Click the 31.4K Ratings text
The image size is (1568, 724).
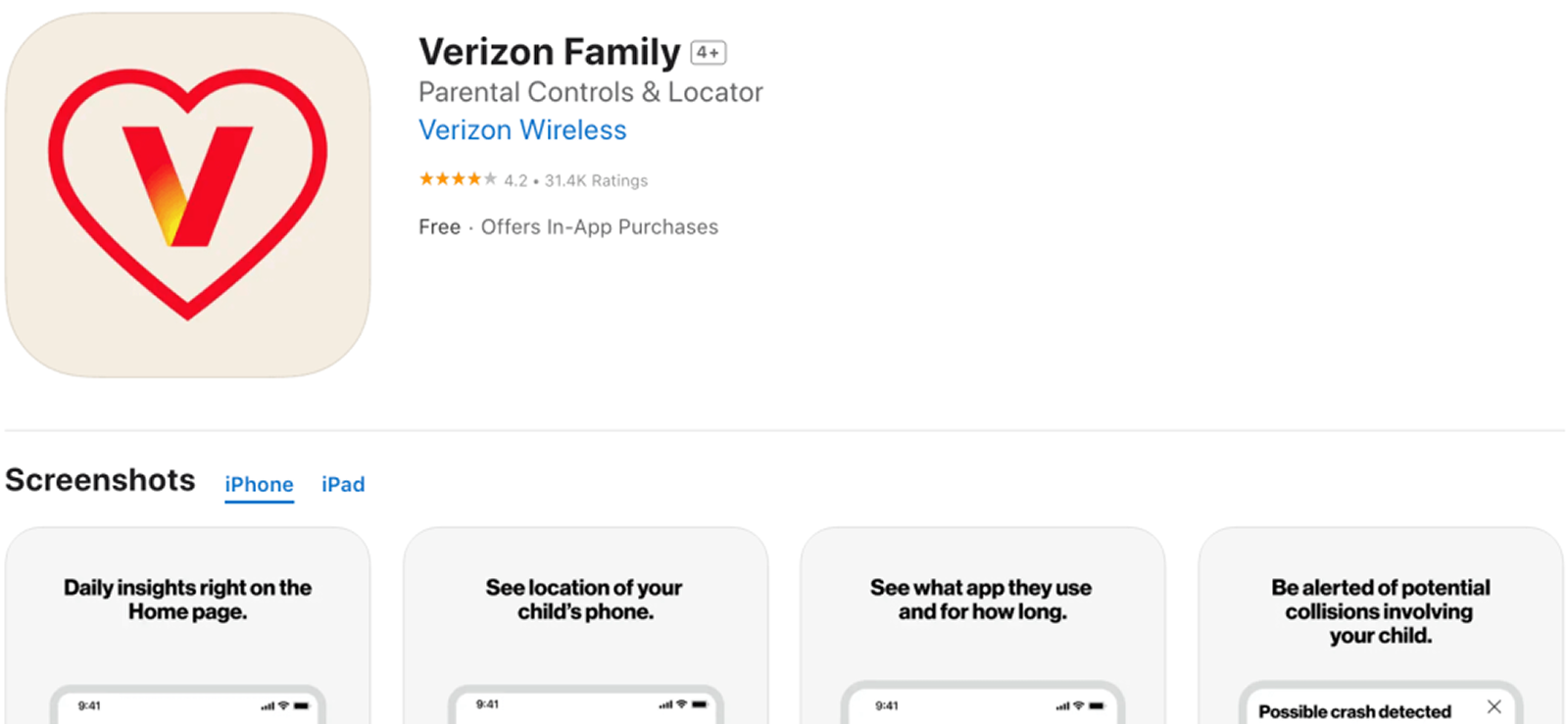click(x=596, y=180)
